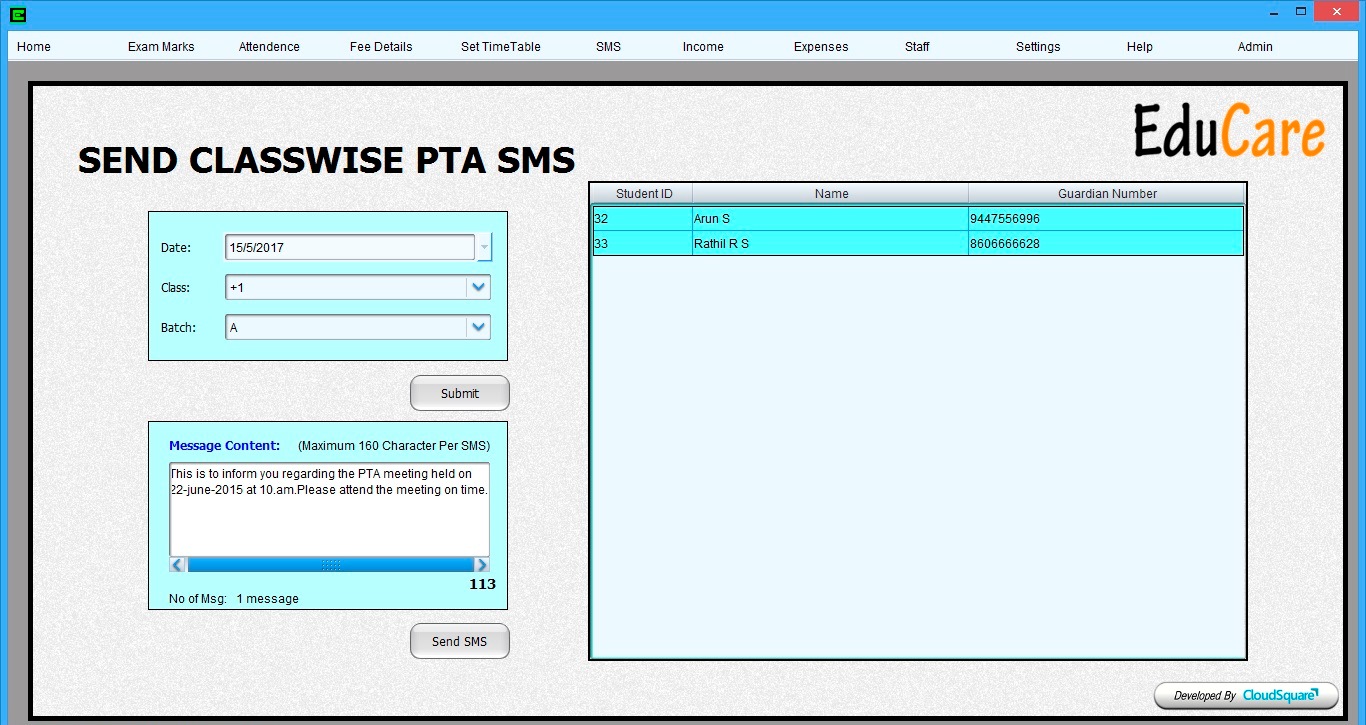This screenshot has height=725, width=1366.
Task: Click the message box left scroll arrow
Action: 178,565
